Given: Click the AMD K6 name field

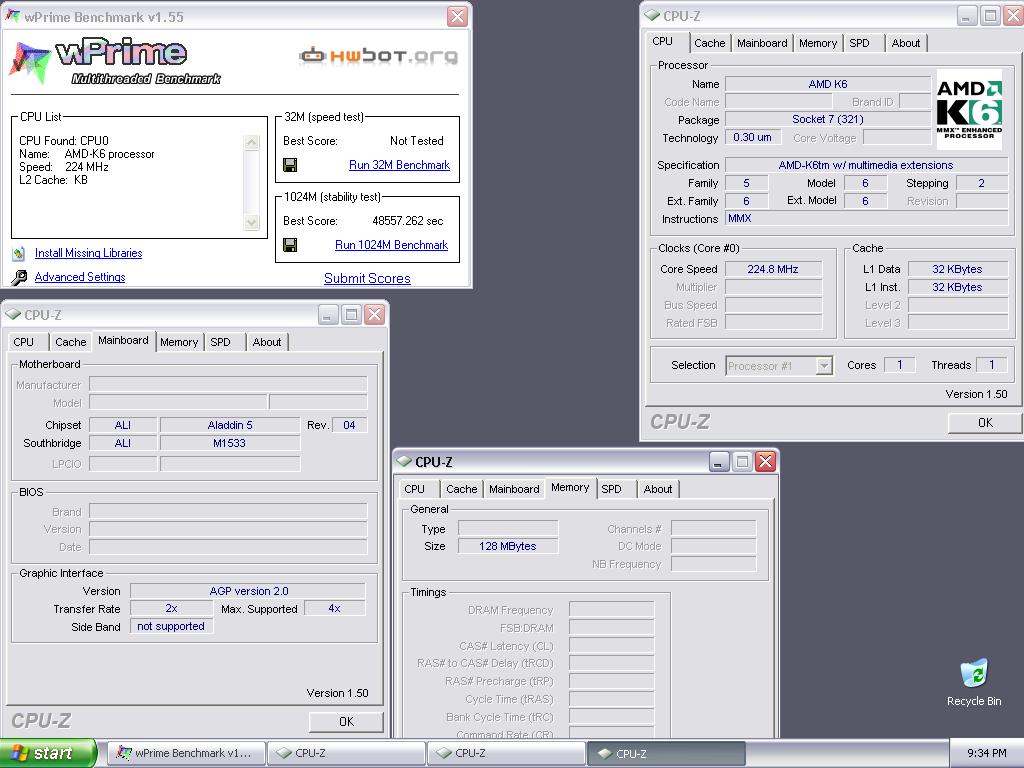Looking at the screenshot, I should tap(827, 84).
